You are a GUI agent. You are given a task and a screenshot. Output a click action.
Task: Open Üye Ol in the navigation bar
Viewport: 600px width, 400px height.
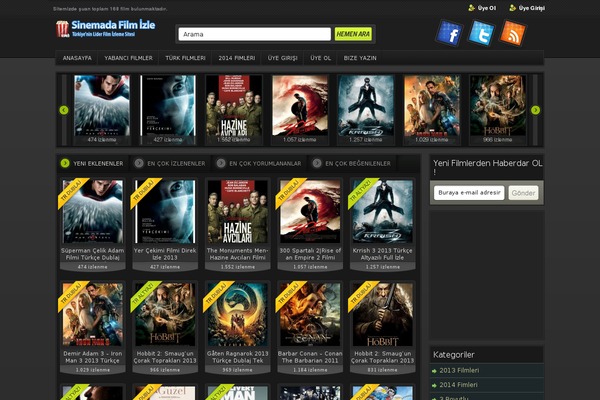[321, 58]
